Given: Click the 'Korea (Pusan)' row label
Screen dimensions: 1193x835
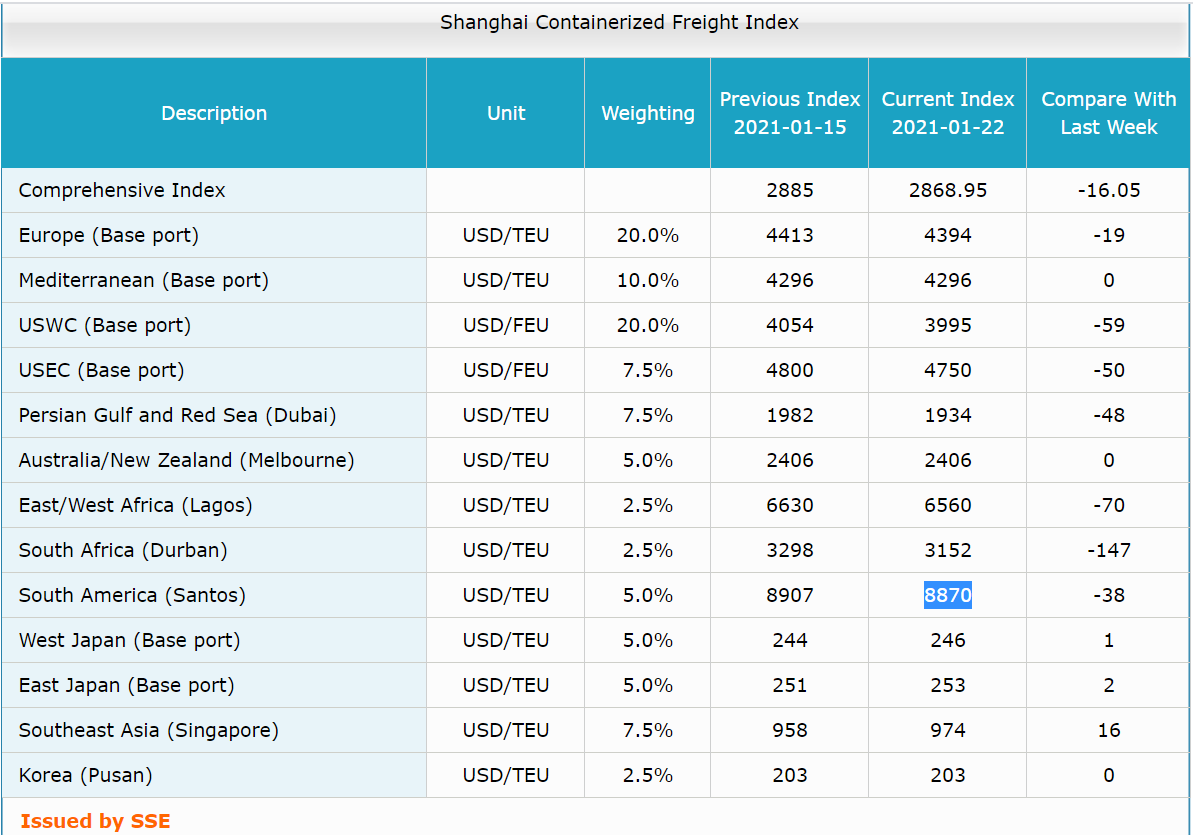Looking at the screenshot, I should tap(85, 775).
